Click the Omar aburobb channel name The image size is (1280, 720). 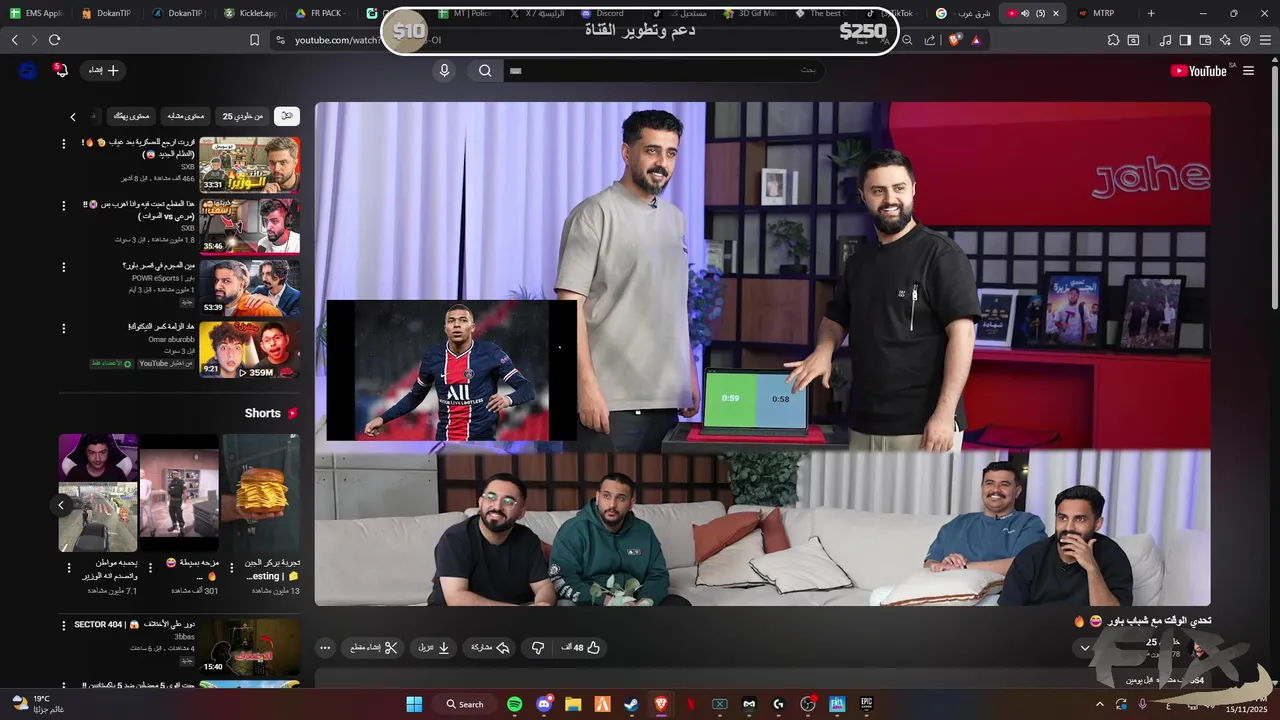pos(171,339)
